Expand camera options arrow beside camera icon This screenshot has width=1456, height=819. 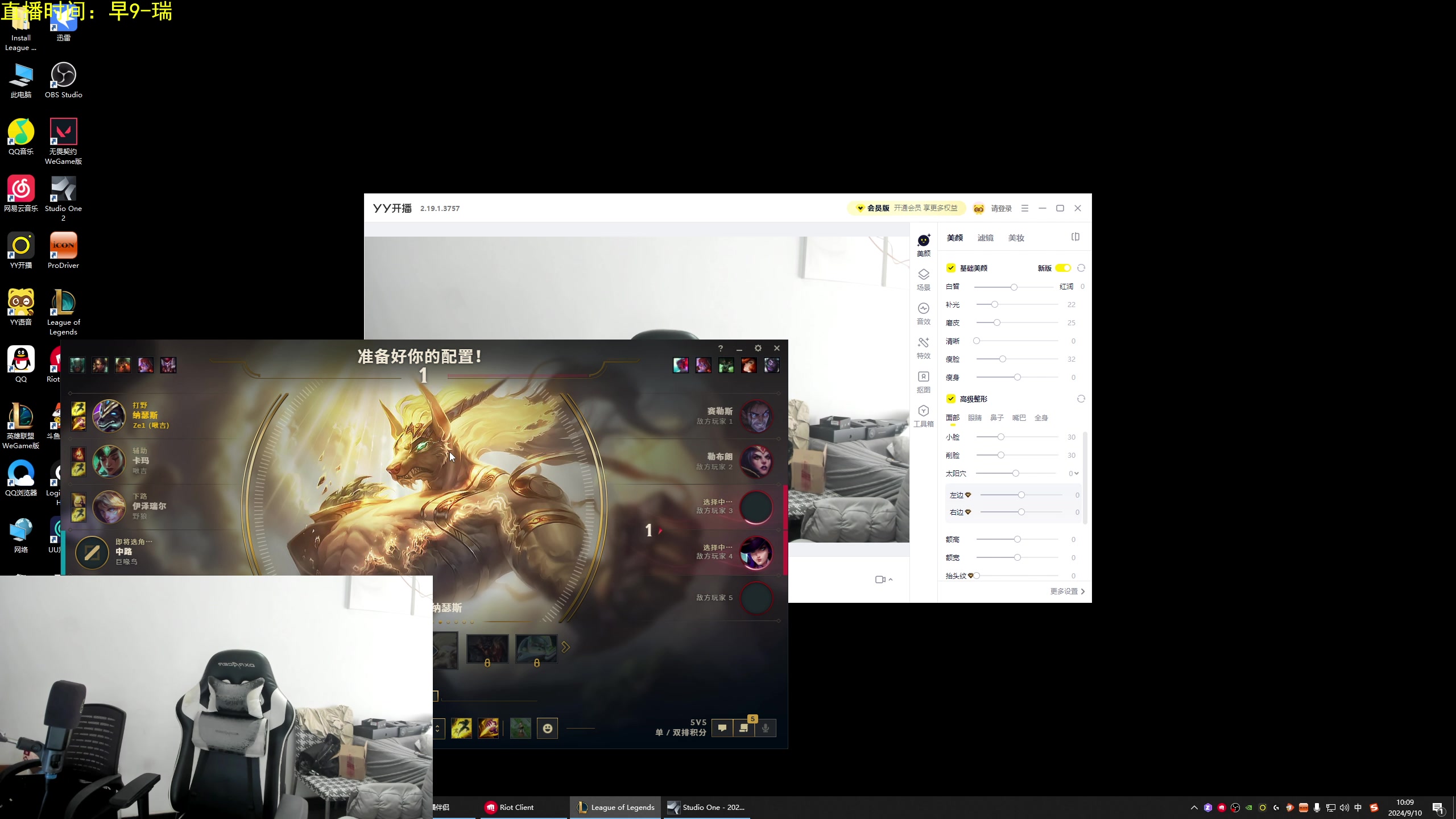[891, 580]
